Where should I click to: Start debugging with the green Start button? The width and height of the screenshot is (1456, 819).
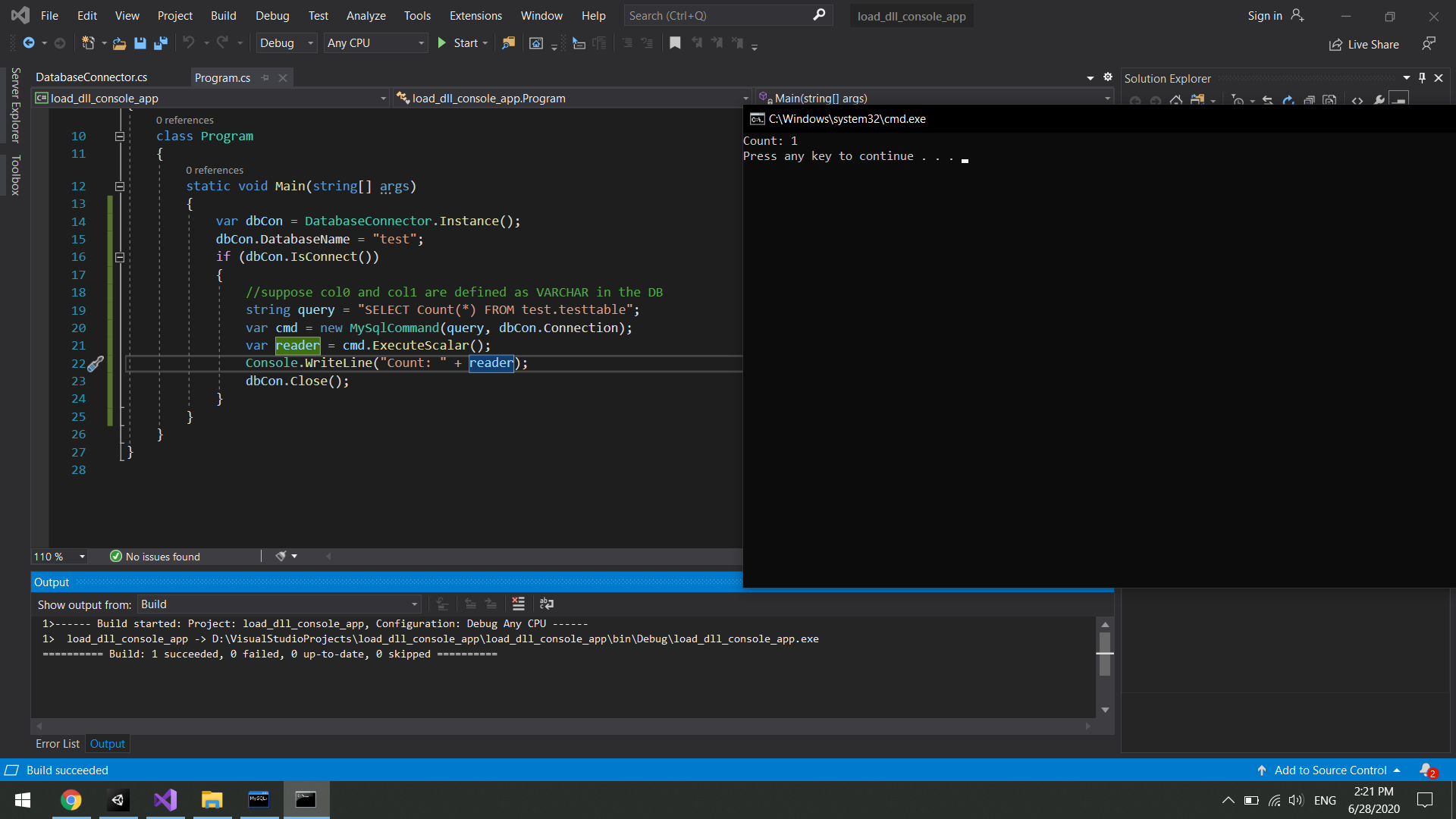[442, 43]
